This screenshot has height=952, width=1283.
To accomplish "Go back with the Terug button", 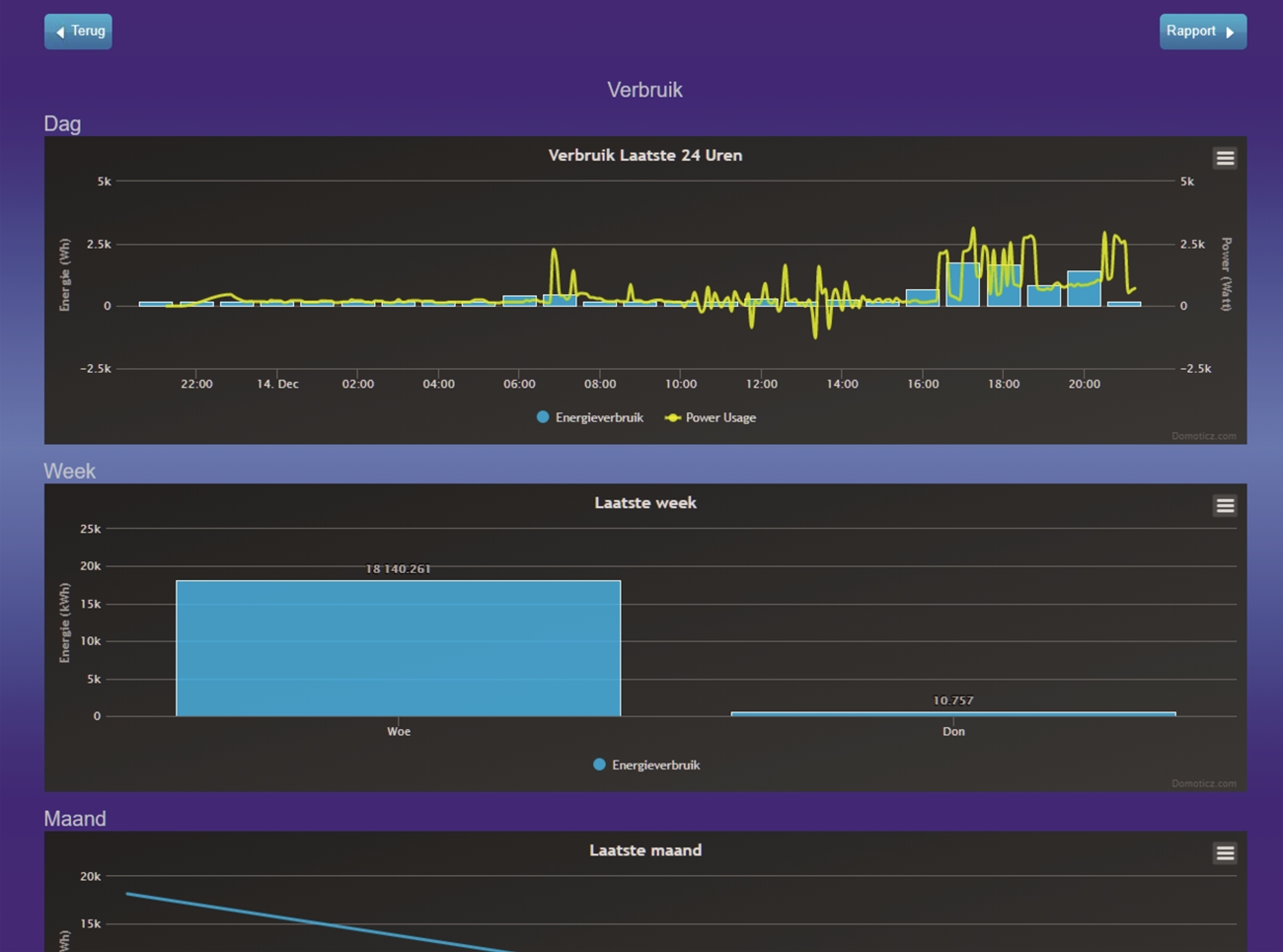I will [78, 32].
